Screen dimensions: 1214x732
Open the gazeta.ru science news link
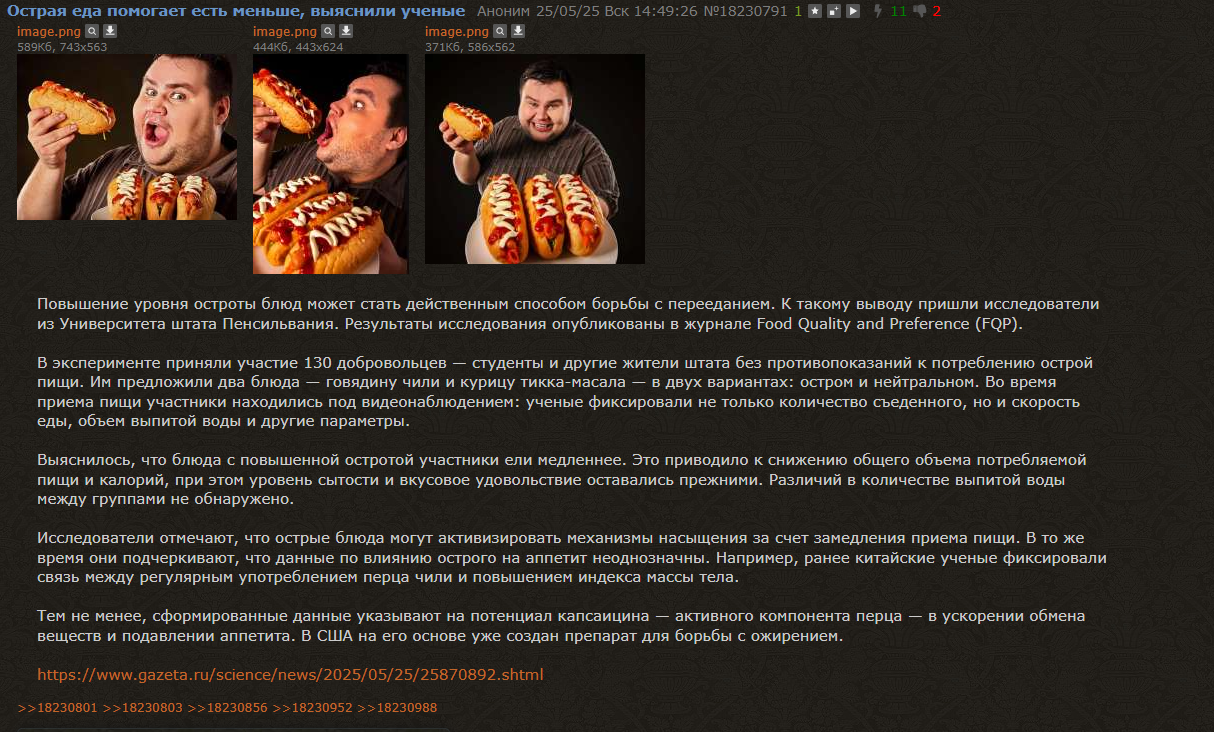(290, 674)
